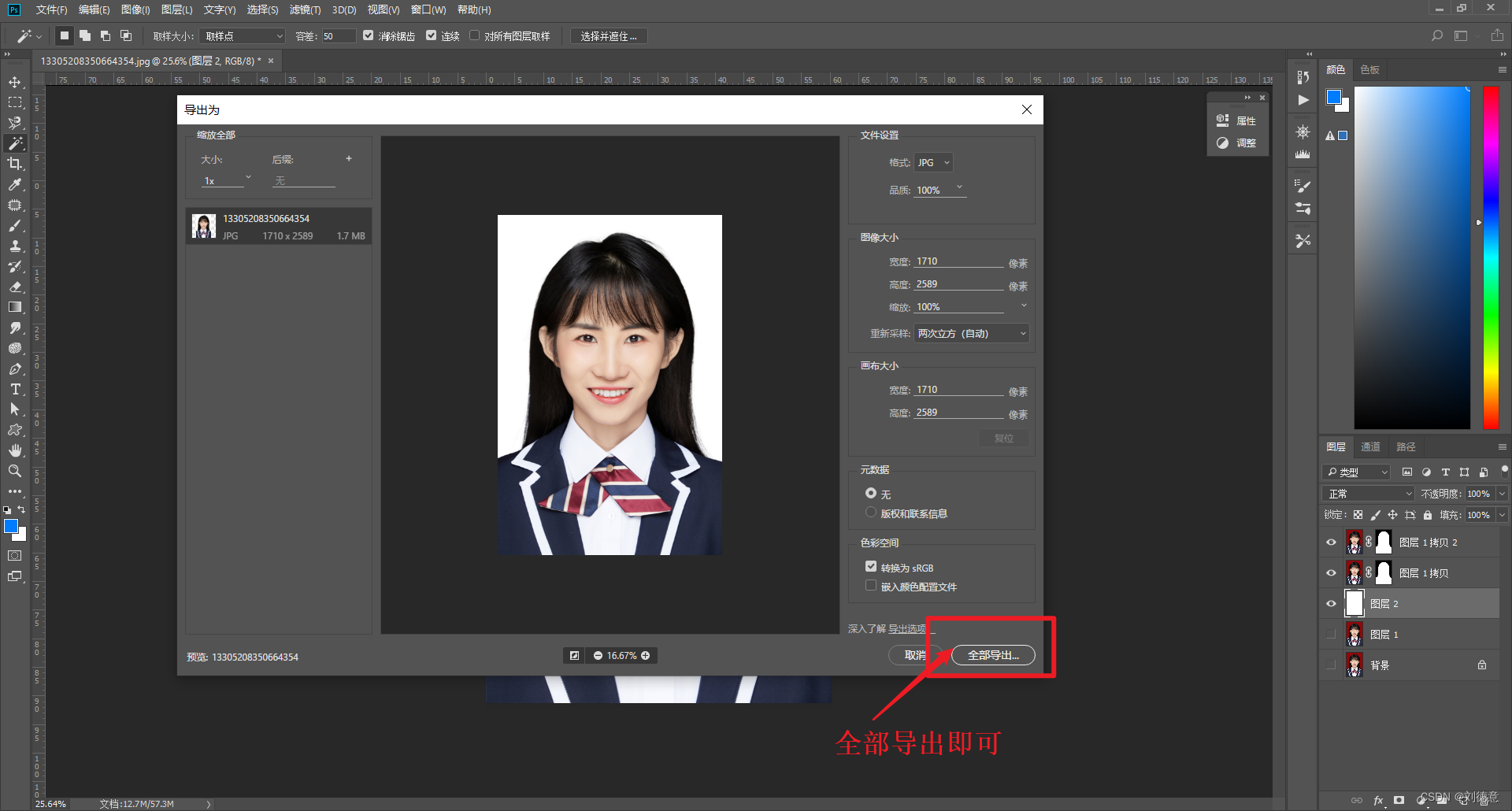Open the layer filter 类型 dropdown
The height and width of the screenshot is (811, 1512).
click(1356, 472)
